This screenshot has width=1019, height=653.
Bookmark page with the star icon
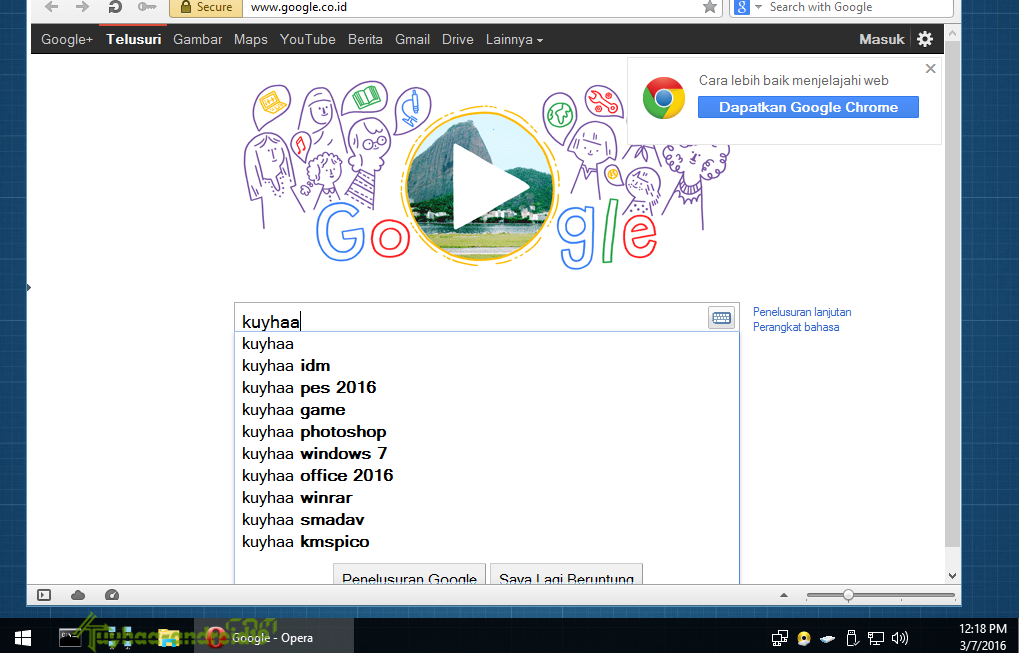coord(710,7)
